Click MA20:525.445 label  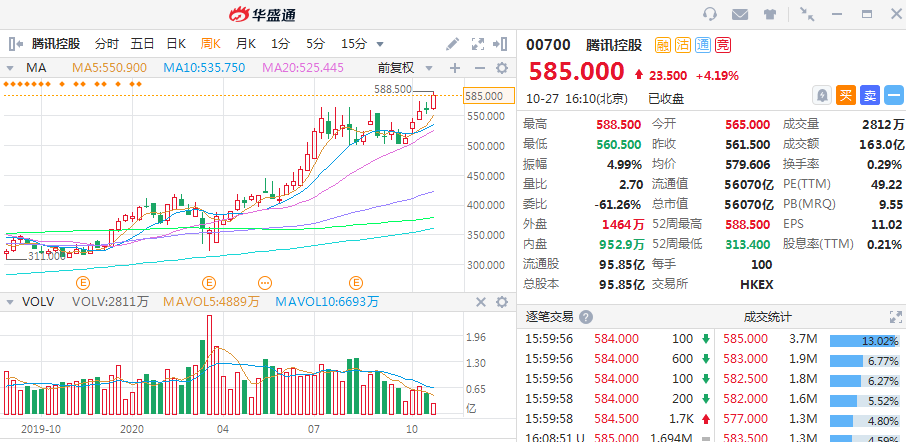coord(303,68)
